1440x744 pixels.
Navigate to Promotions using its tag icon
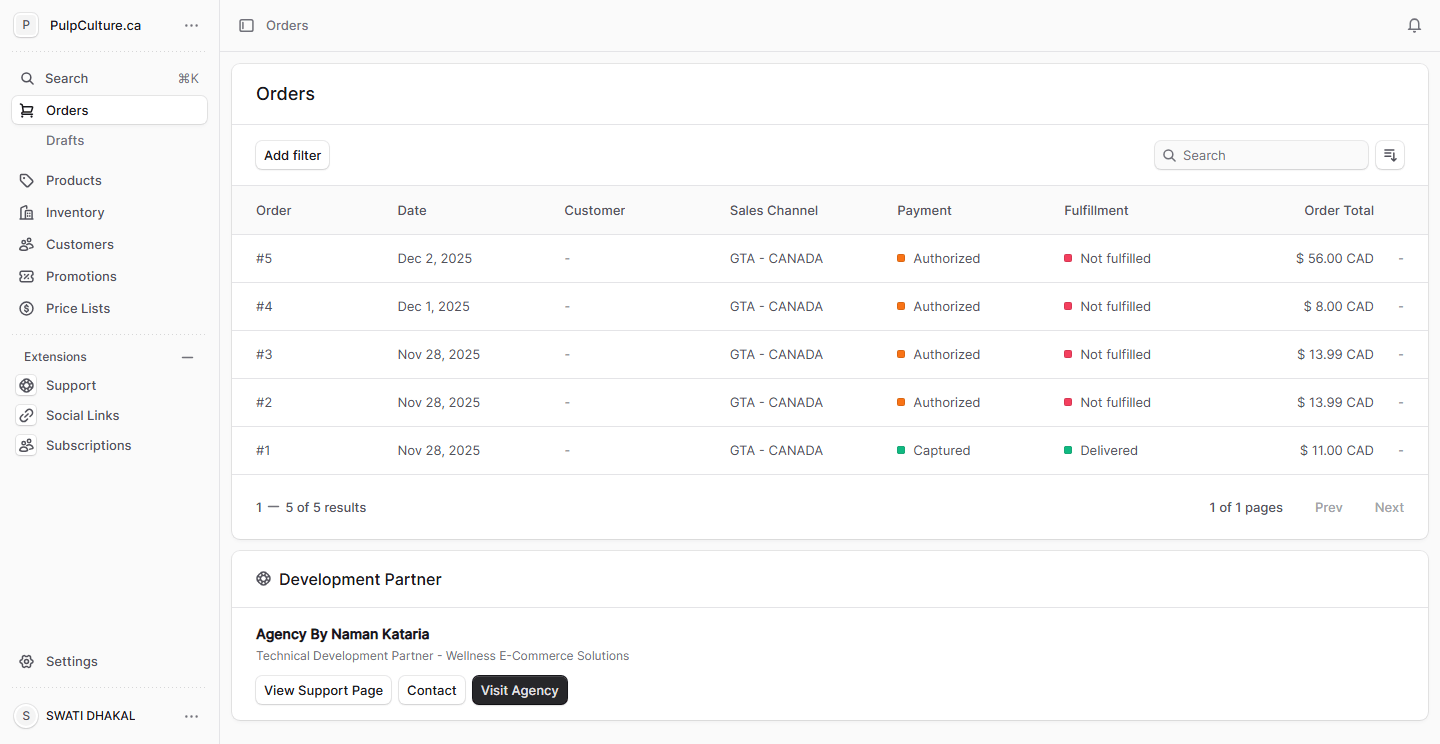[27, 276]
